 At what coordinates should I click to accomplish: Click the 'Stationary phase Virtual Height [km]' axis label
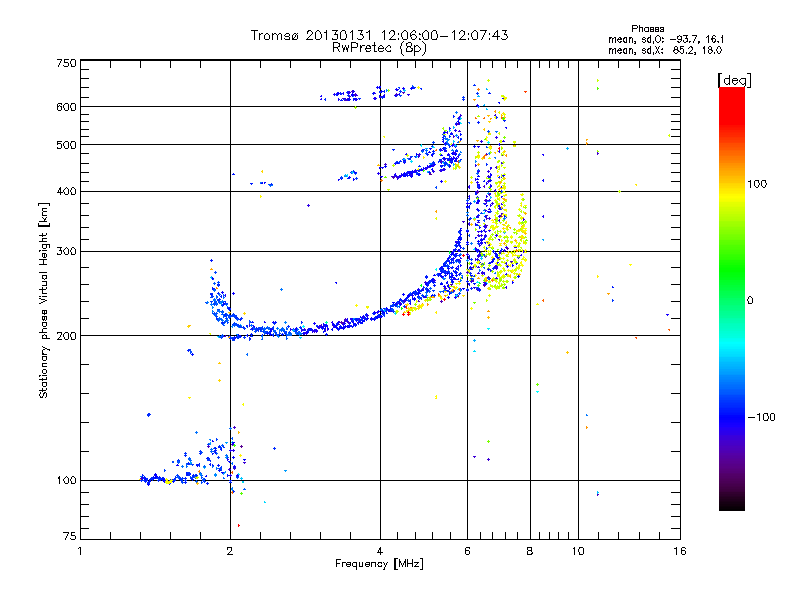[x=43, y=300]
